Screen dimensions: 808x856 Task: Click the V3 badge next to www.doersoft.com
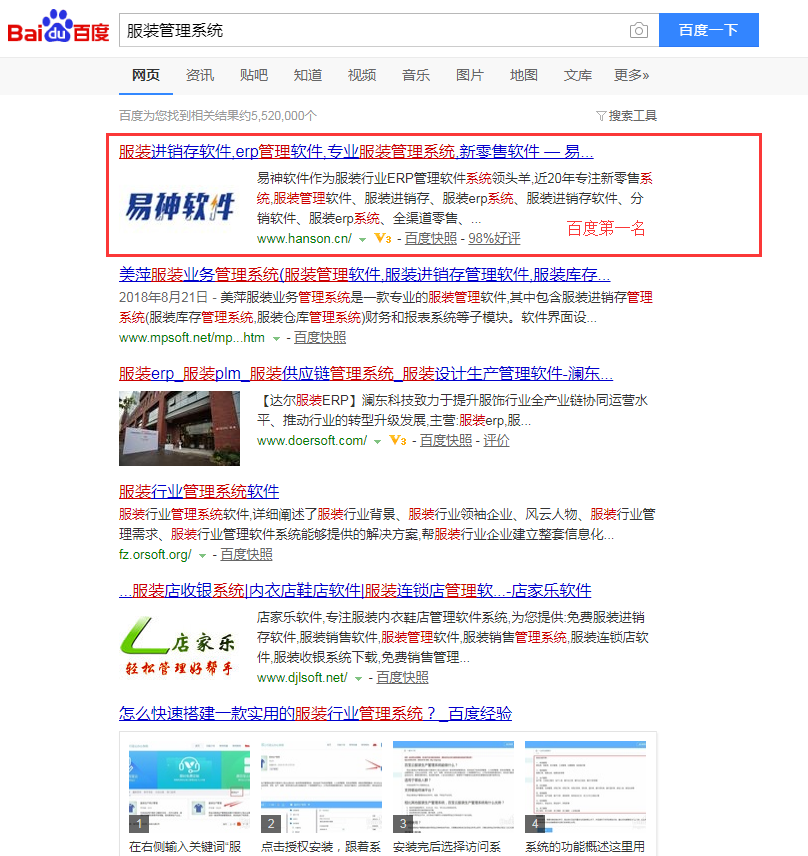pos(398,441)
